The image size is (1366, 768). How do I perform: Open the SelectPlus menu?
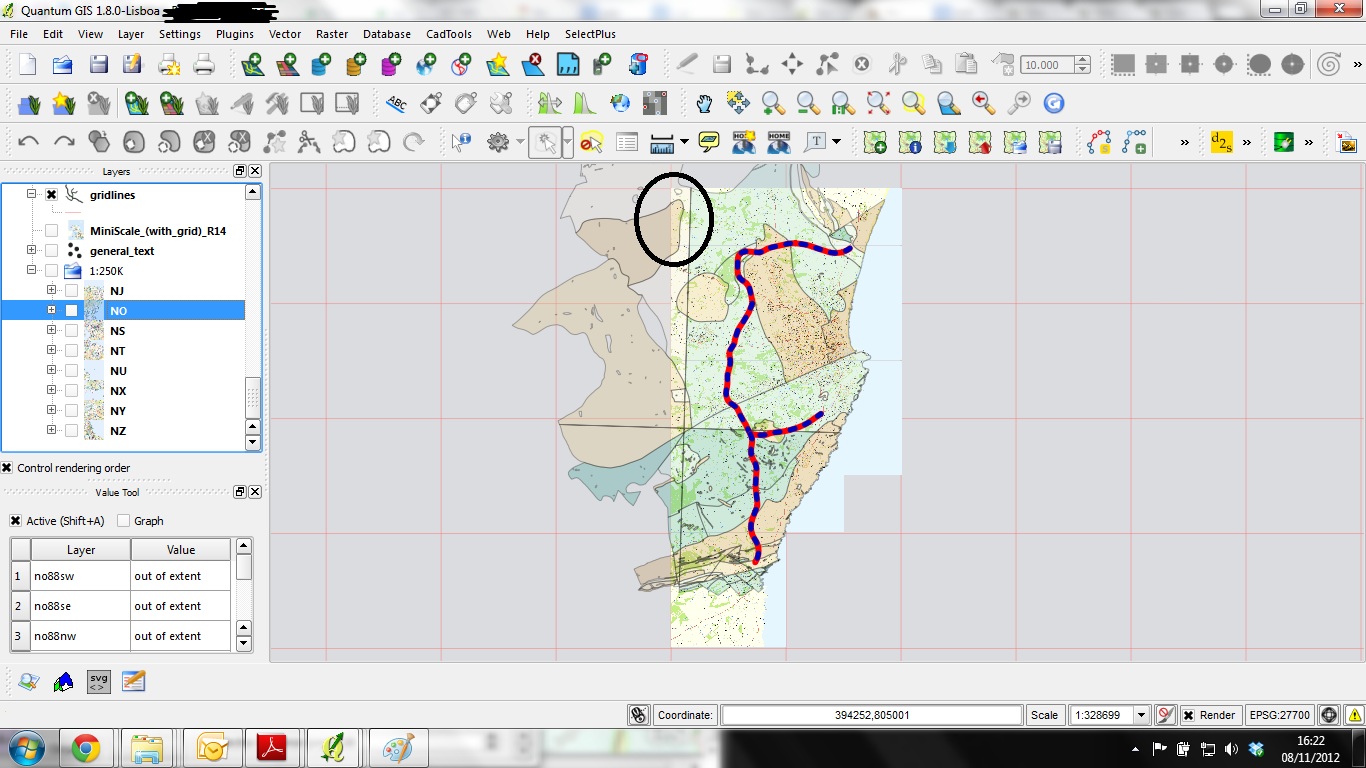click(590, 34)
